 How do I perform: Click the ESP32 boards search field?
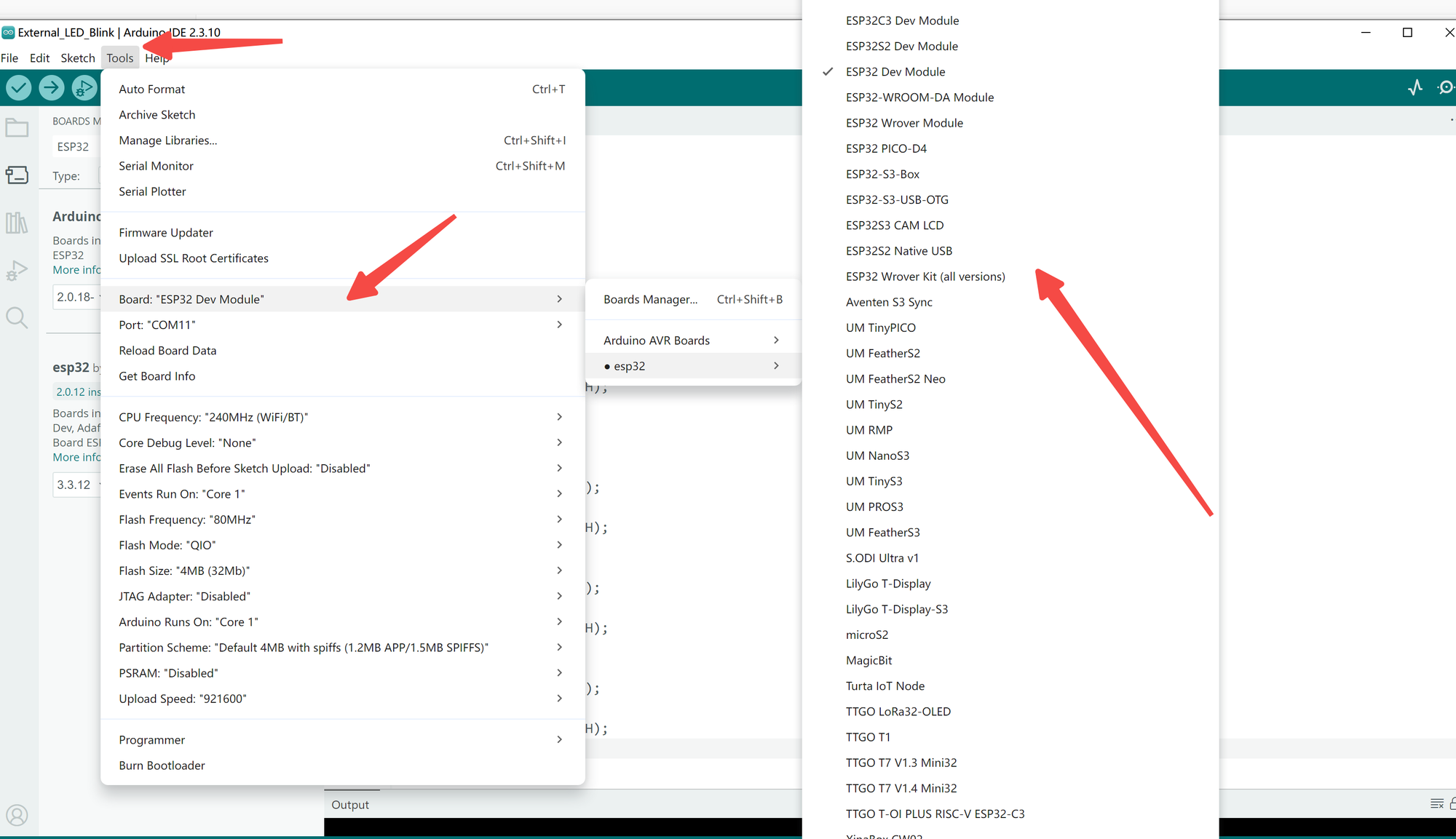coord(76,146)
